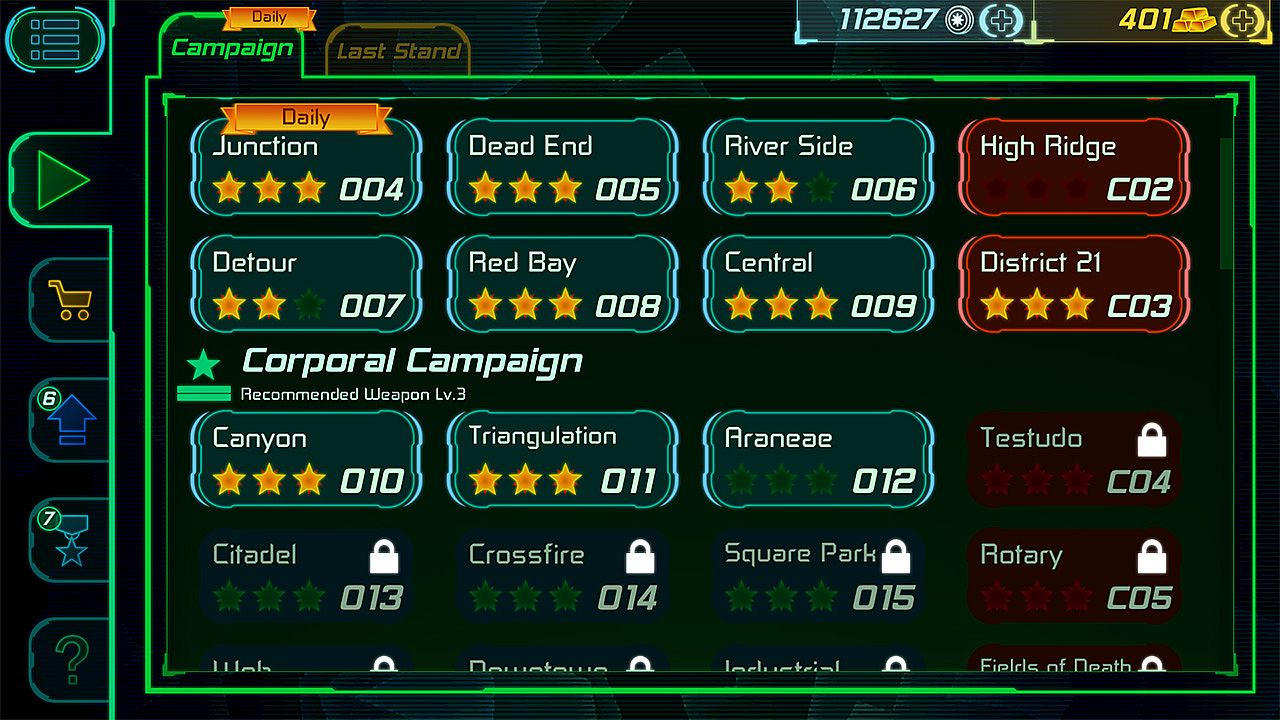1280x720 pixels.
Task: Start the Junction daily mission 004
Action: pyautogui.click(x=306, y=167)
